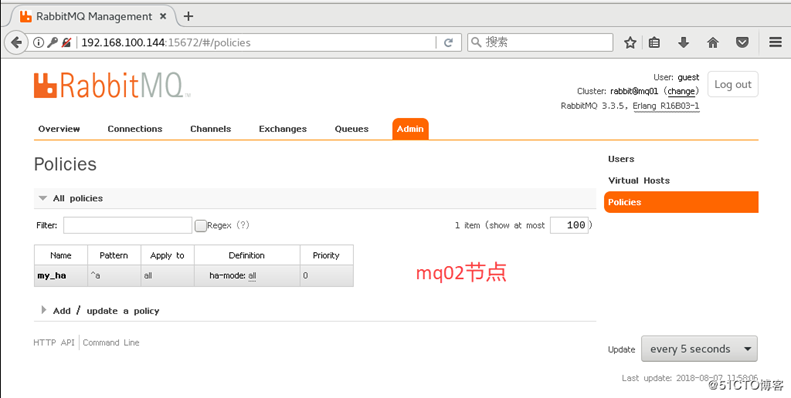Image resolution: width=791 pixels, height=398 pixels.
Task: Sort by the Name column header
Action: point(61,255)
